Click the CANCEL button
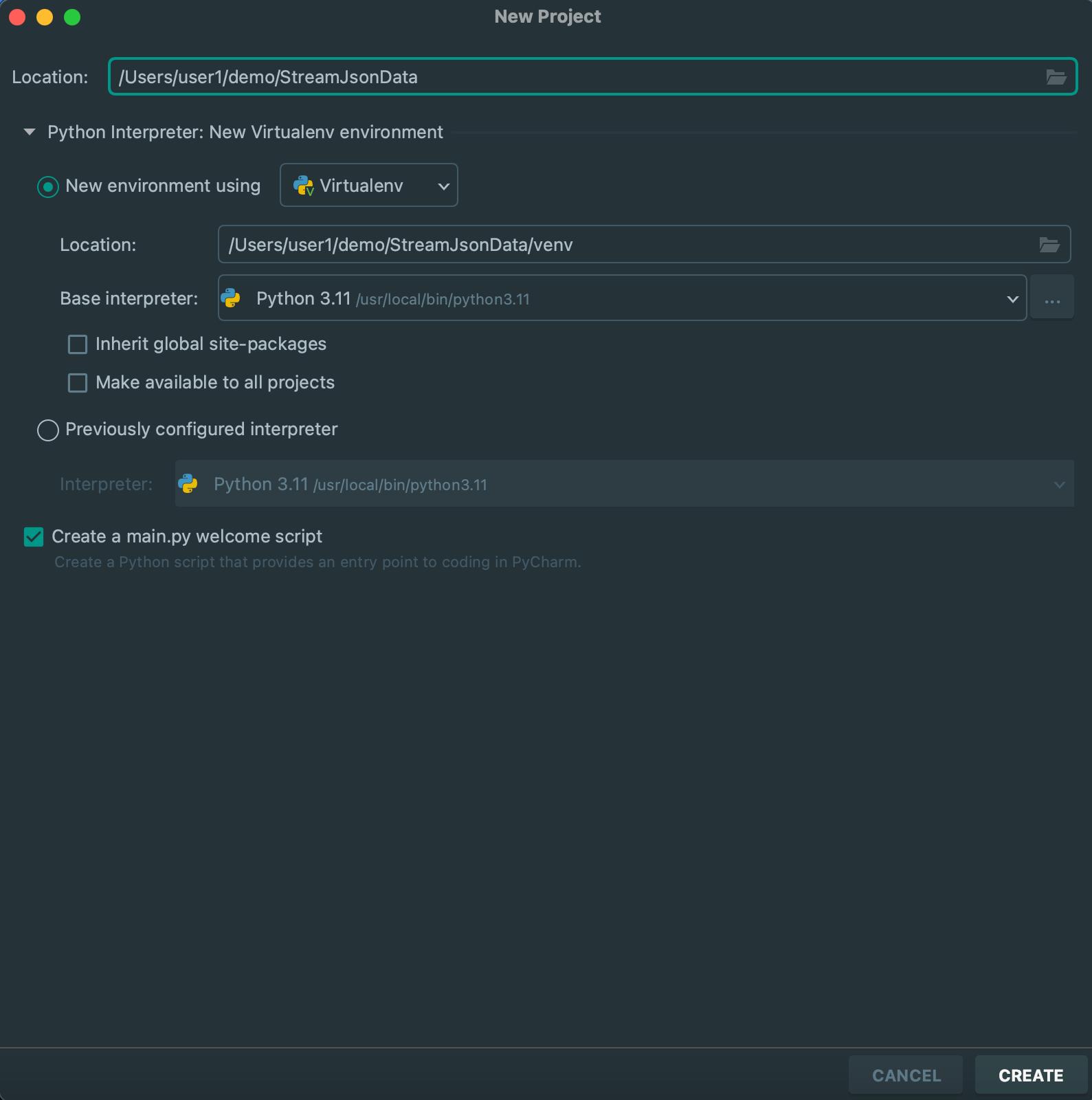The image size is (1092, 1100). click(906, 1075)
